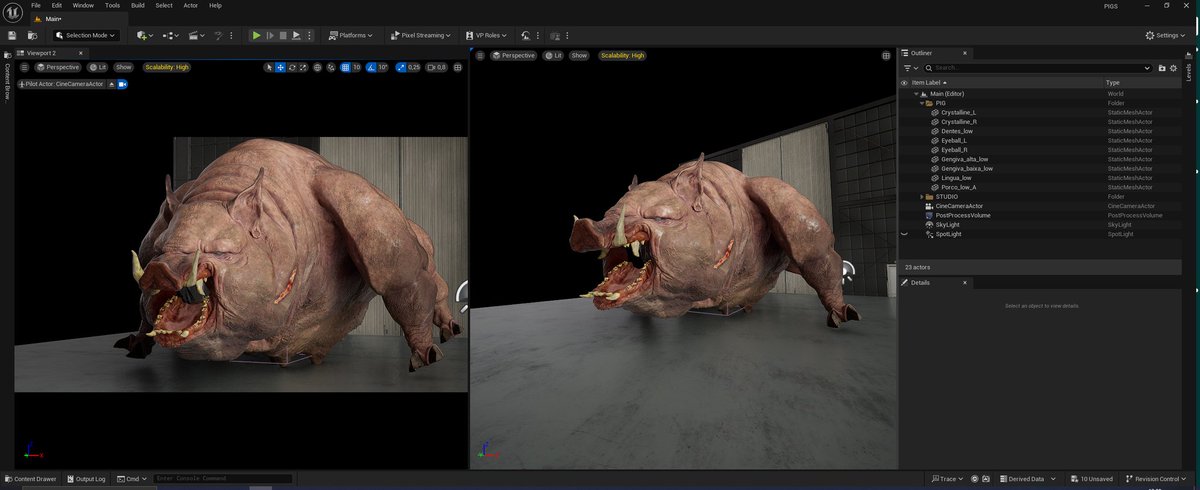
Task: Open the Build menu
Action: click(x=138, y=5)
